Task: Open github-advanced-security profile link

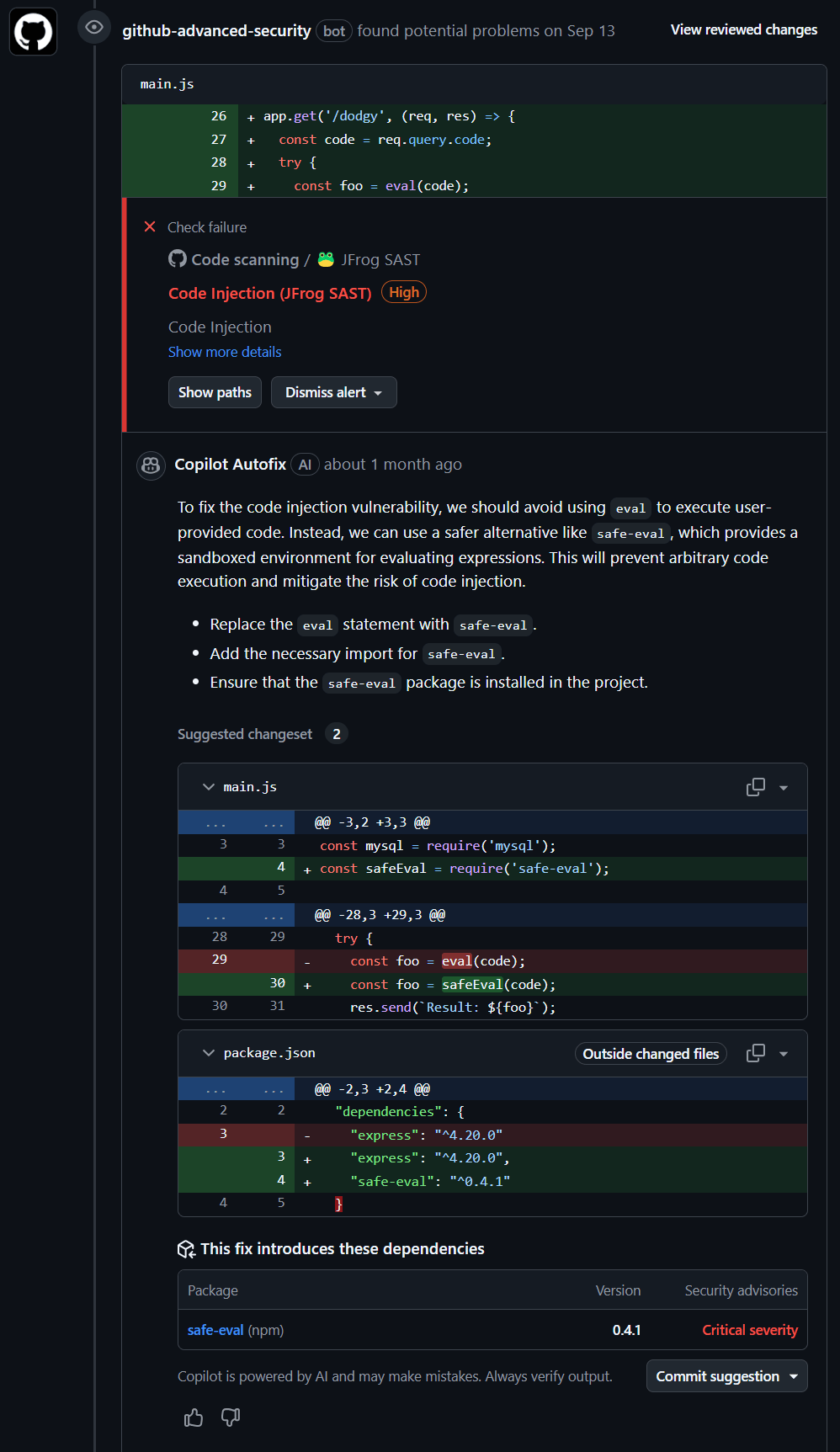Action: 216,30
